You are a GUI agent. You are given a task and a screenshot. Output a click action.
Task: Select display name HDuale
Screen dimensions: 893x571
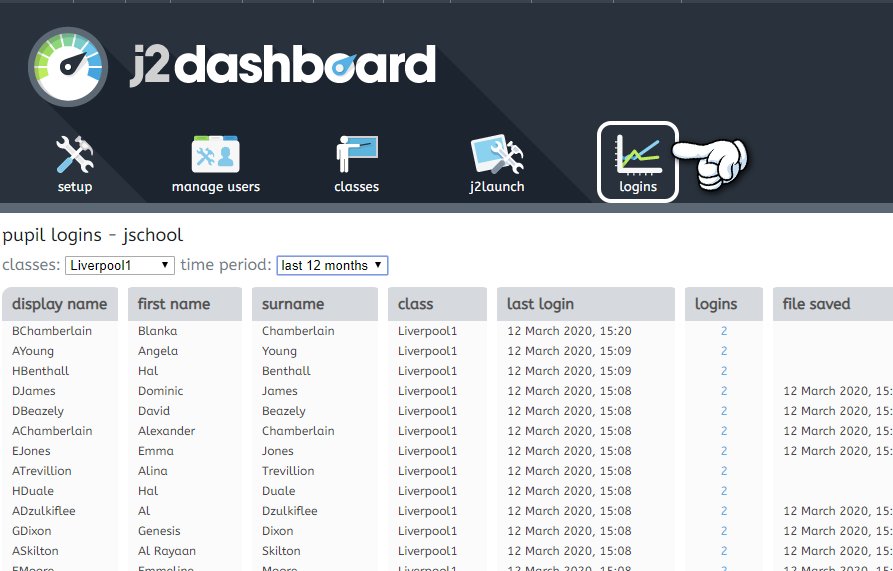(x=33, y=491)
